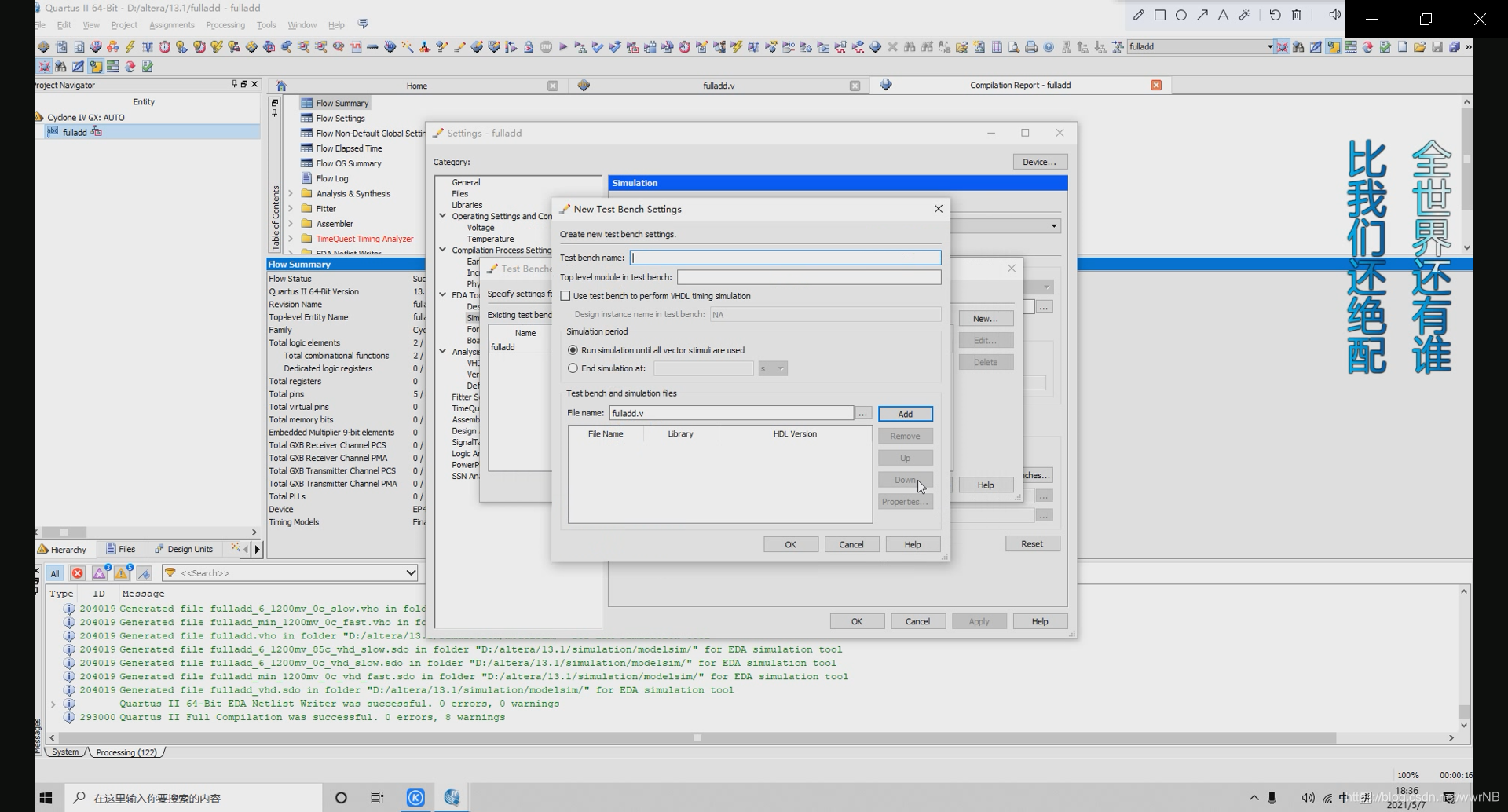
Task: Filter messages by error red X icon
Action: point(77,573)
